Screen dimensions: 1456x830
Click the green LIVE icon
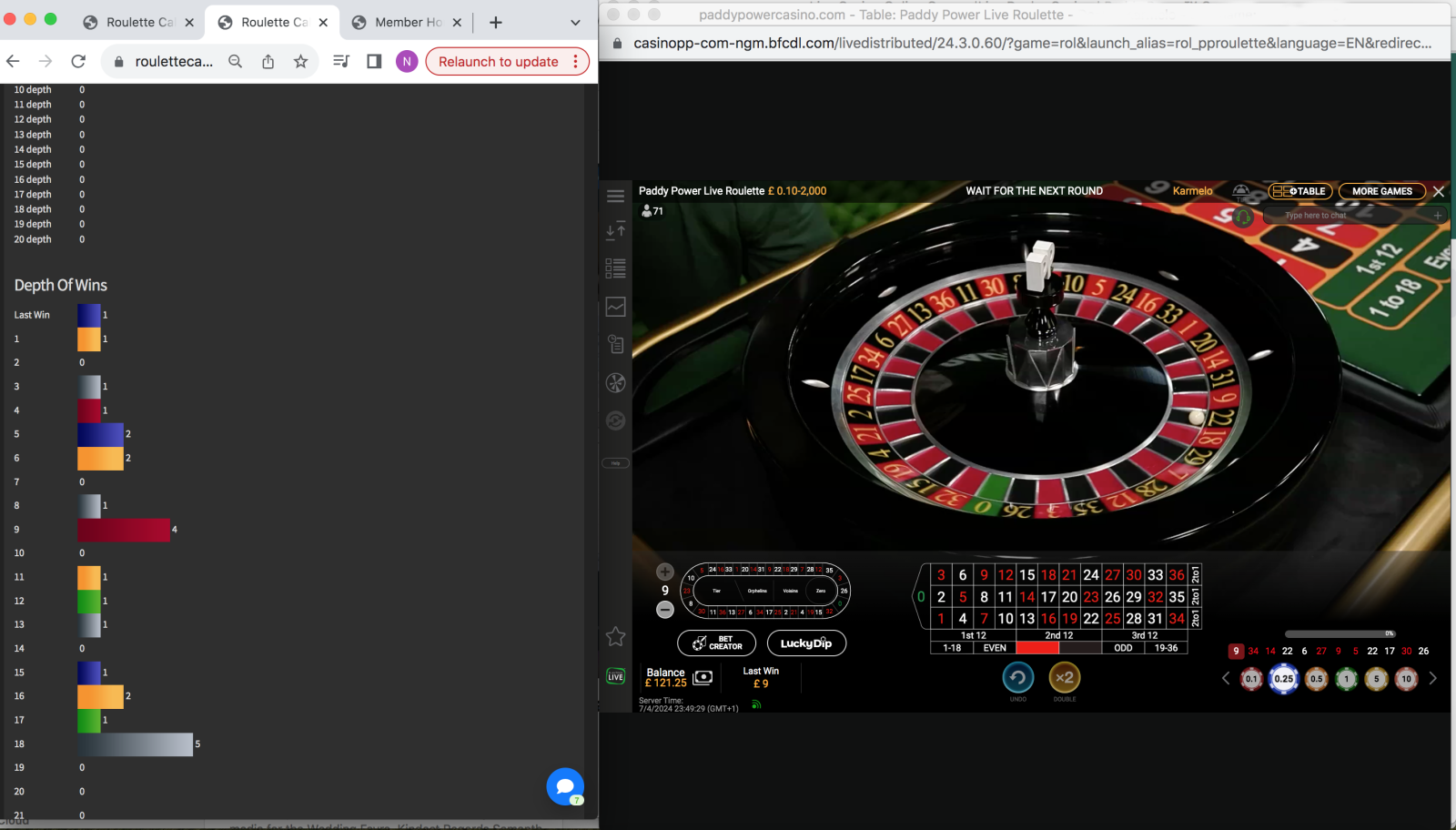click(x=615, y=676)
